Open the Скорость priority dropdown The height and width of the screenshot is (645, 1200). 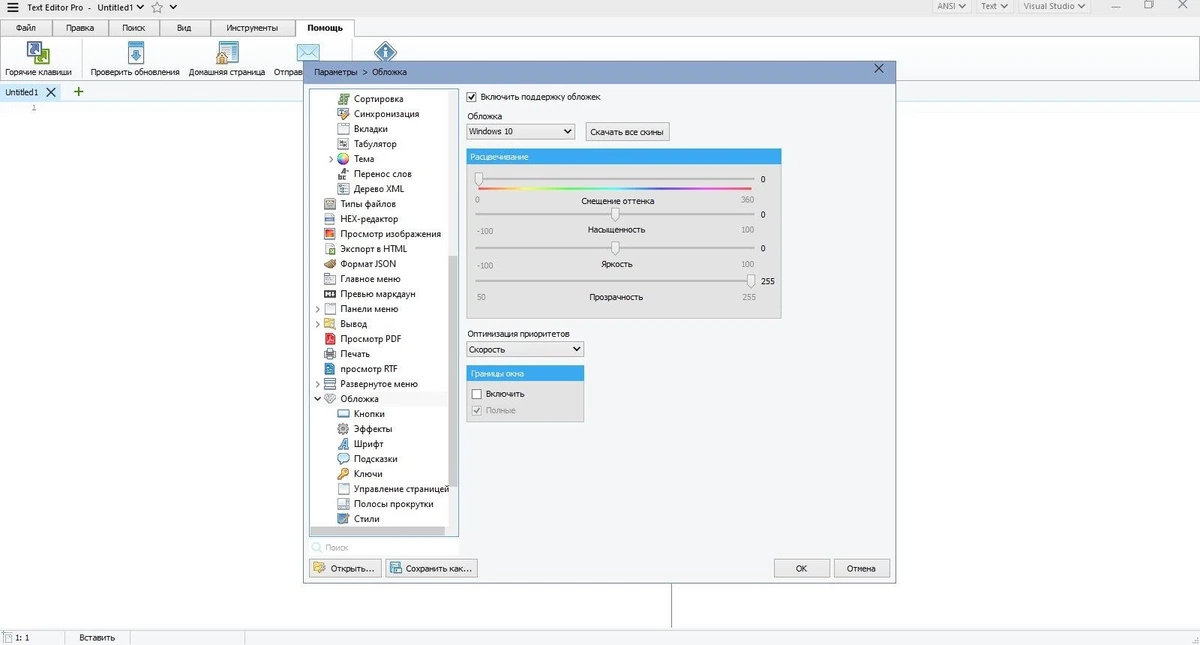pyautogui.click(x=525, y=350)
